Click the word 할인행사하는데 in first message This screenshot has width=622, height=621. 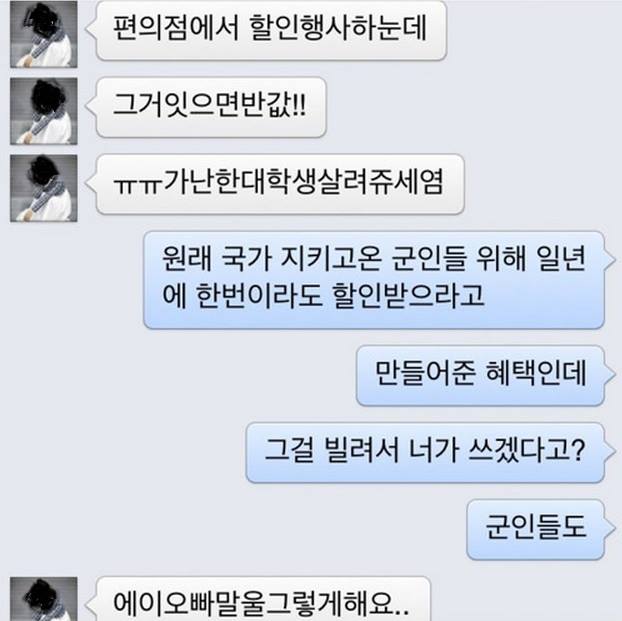point(338,28)
